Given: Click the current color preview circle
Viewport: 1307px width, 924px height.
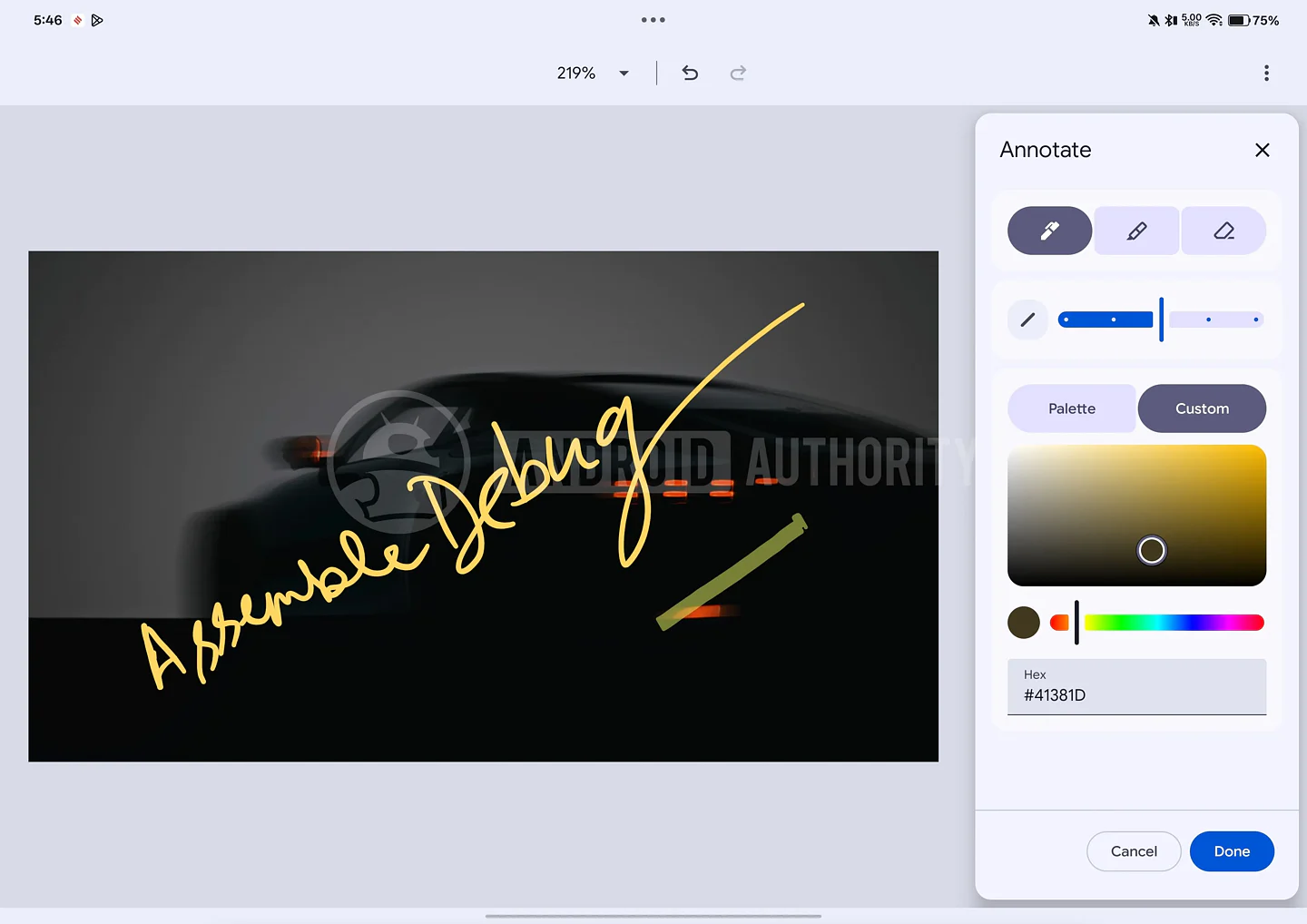Looking at the screenshot, I should tap(1024, 623).
